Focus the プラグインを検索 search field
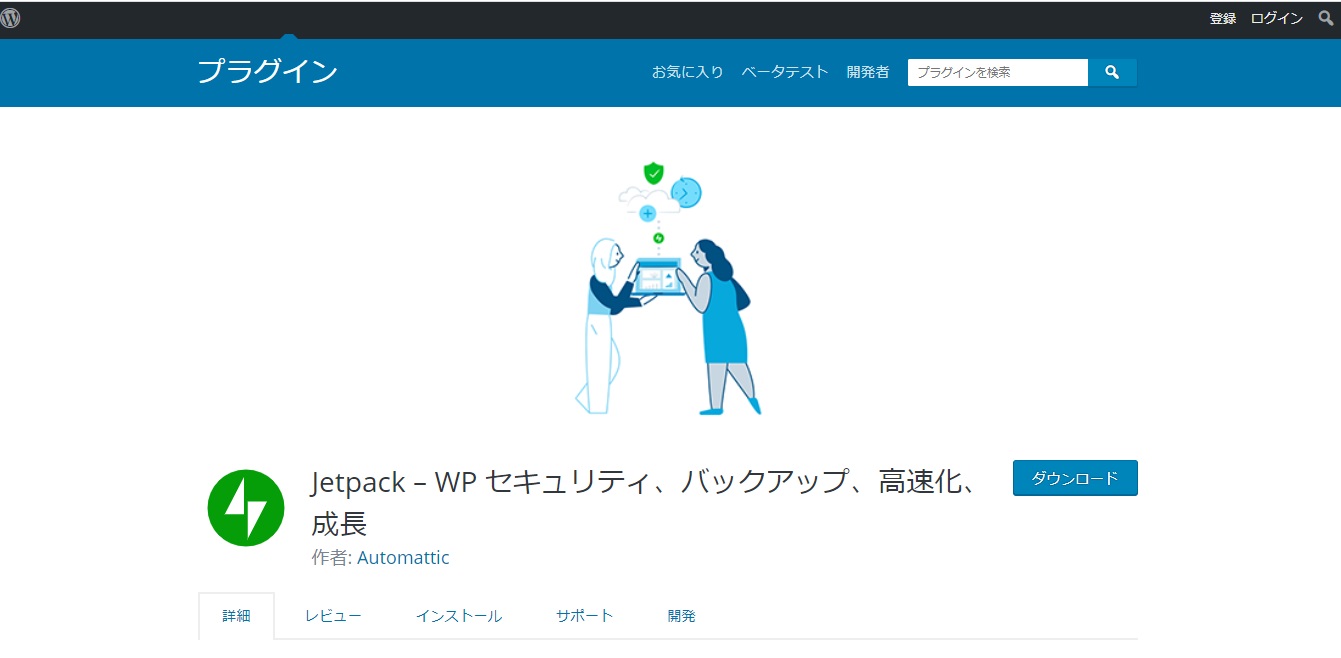The image size is (1341, 658). click(998, 72)
